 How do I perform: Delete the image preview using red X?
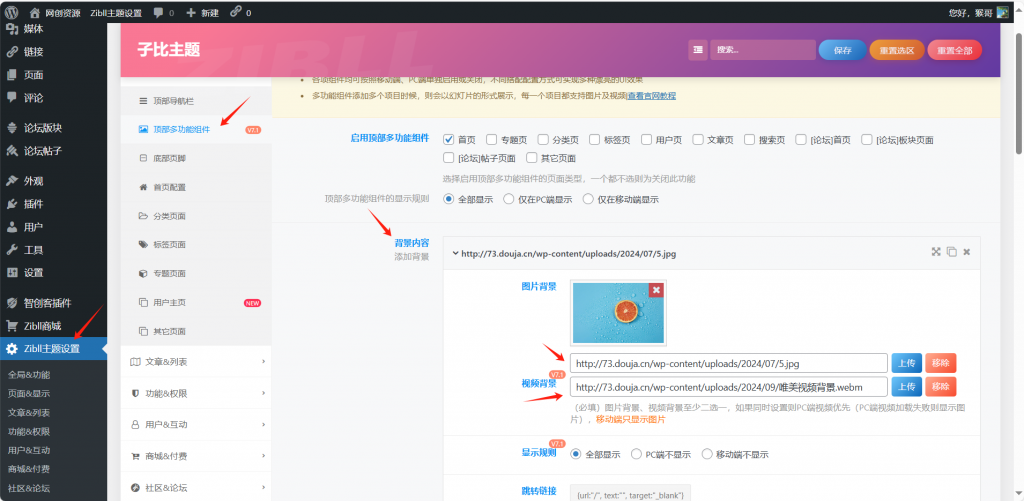tap(656, 289)
